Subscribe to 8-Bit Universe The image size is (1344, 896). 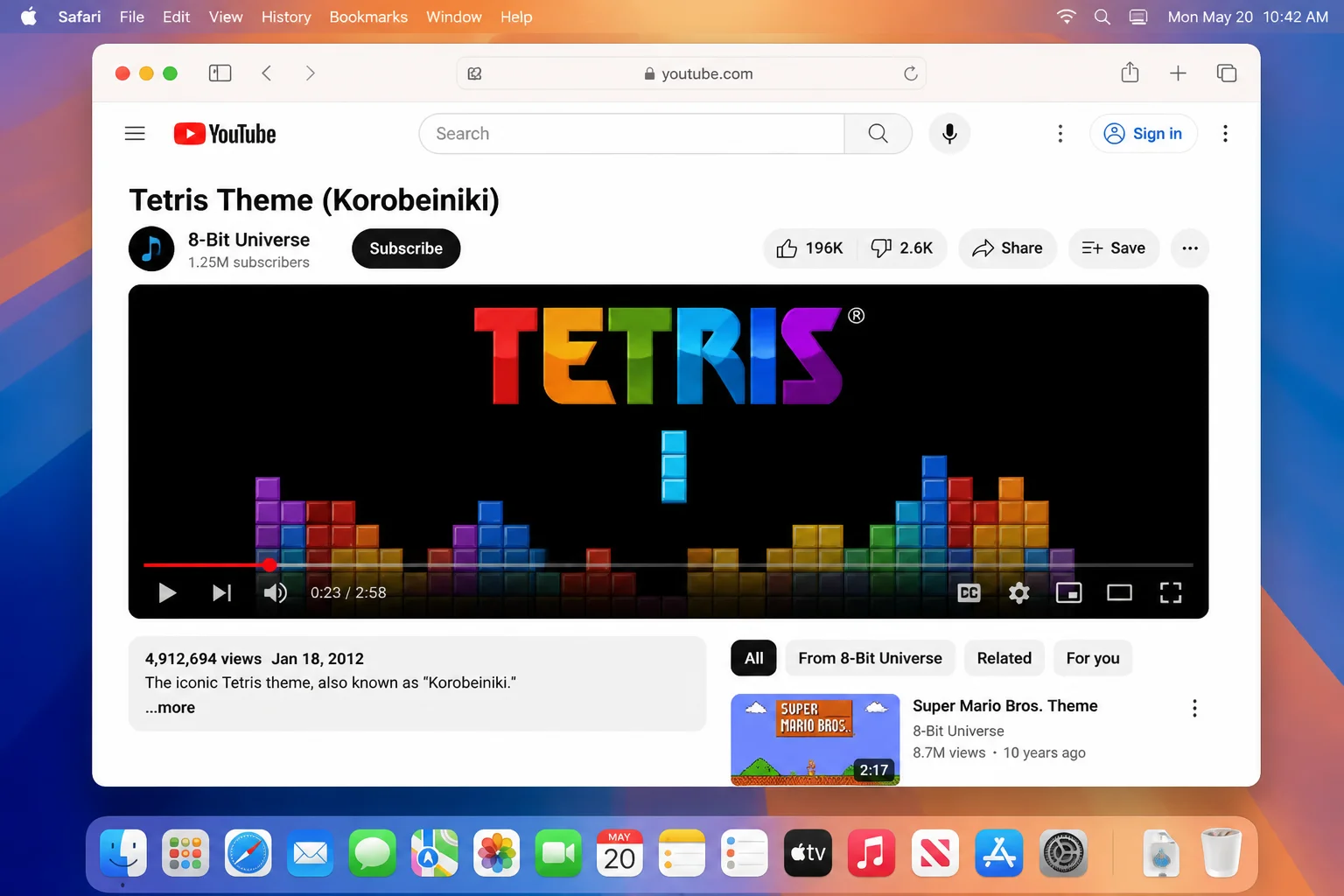click(406, 248)
